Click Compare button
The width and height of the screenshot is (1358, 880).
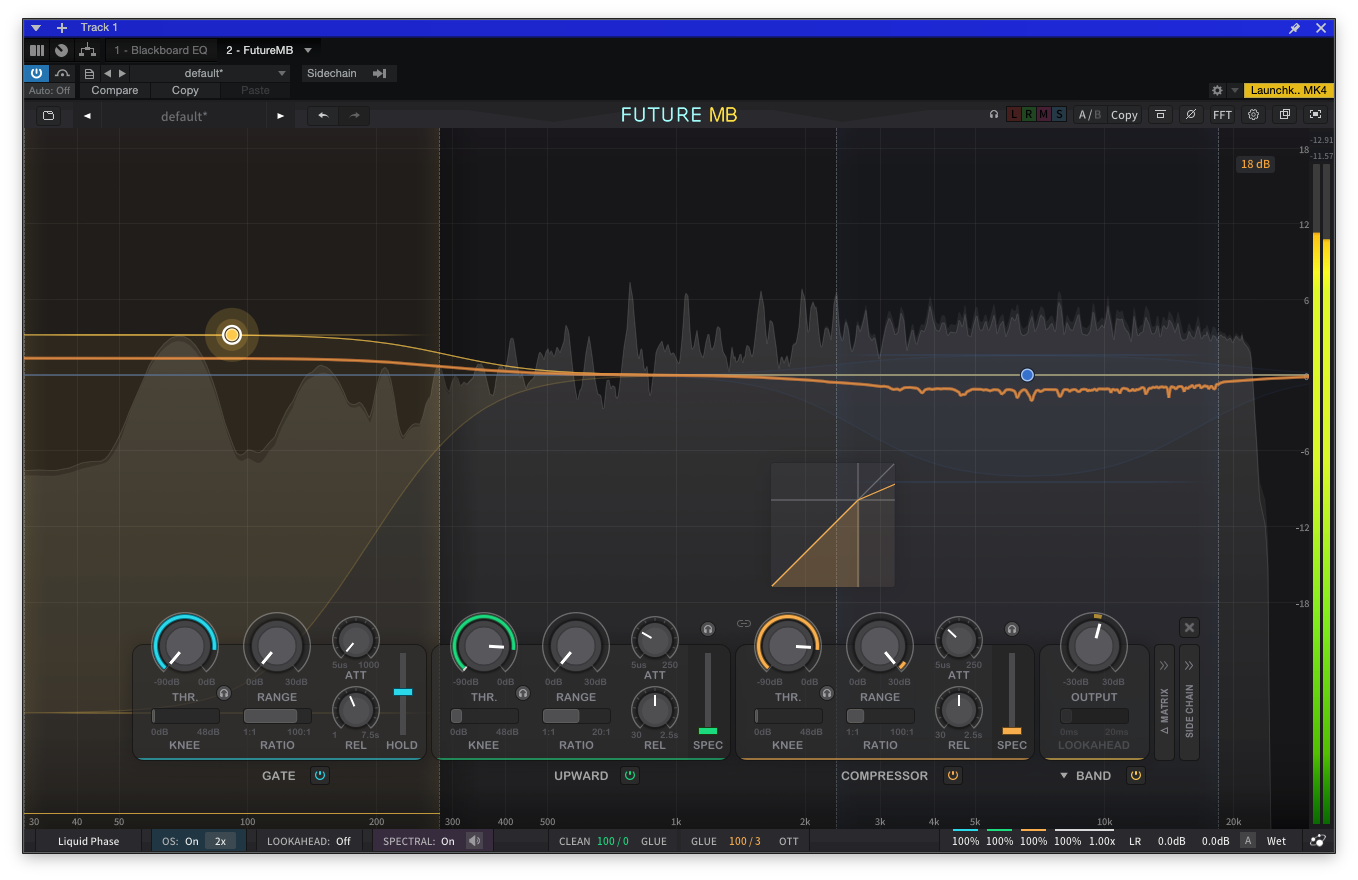115,90
